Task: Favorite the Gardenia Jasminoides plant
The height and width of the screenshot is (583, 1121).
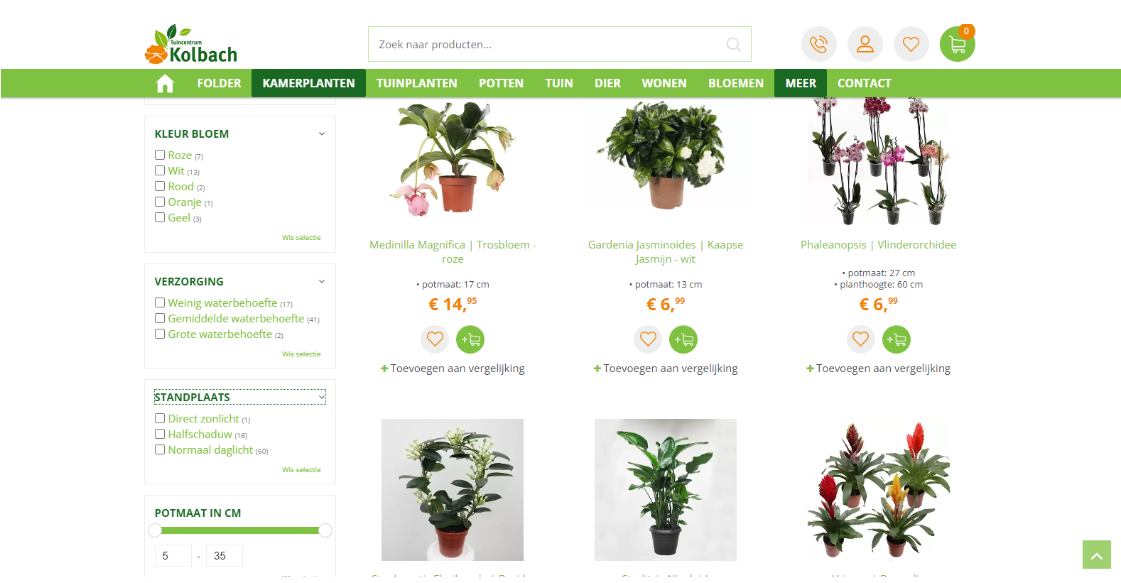Action: click(648, 339)
